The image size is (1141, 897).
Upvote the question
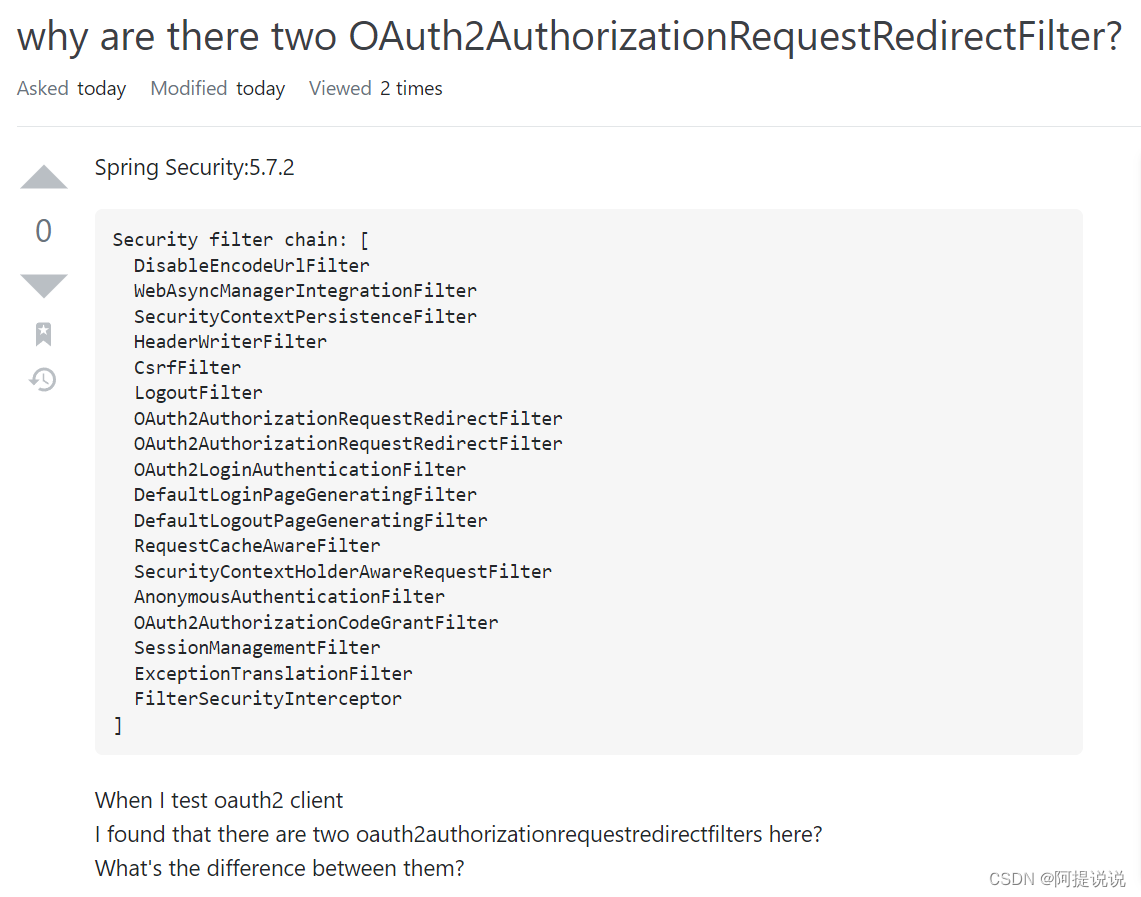coord(43,177)
